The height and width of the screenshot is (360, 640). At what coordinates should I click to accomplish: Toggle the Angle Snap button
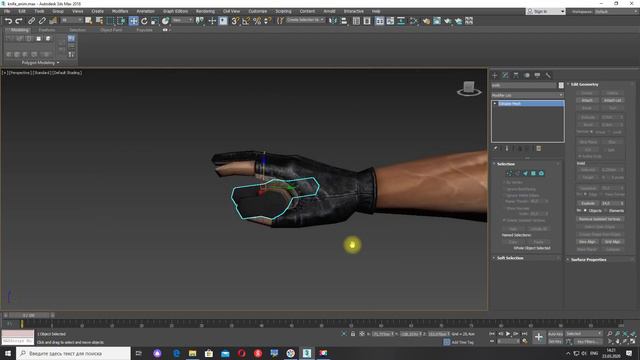[246, 21]
